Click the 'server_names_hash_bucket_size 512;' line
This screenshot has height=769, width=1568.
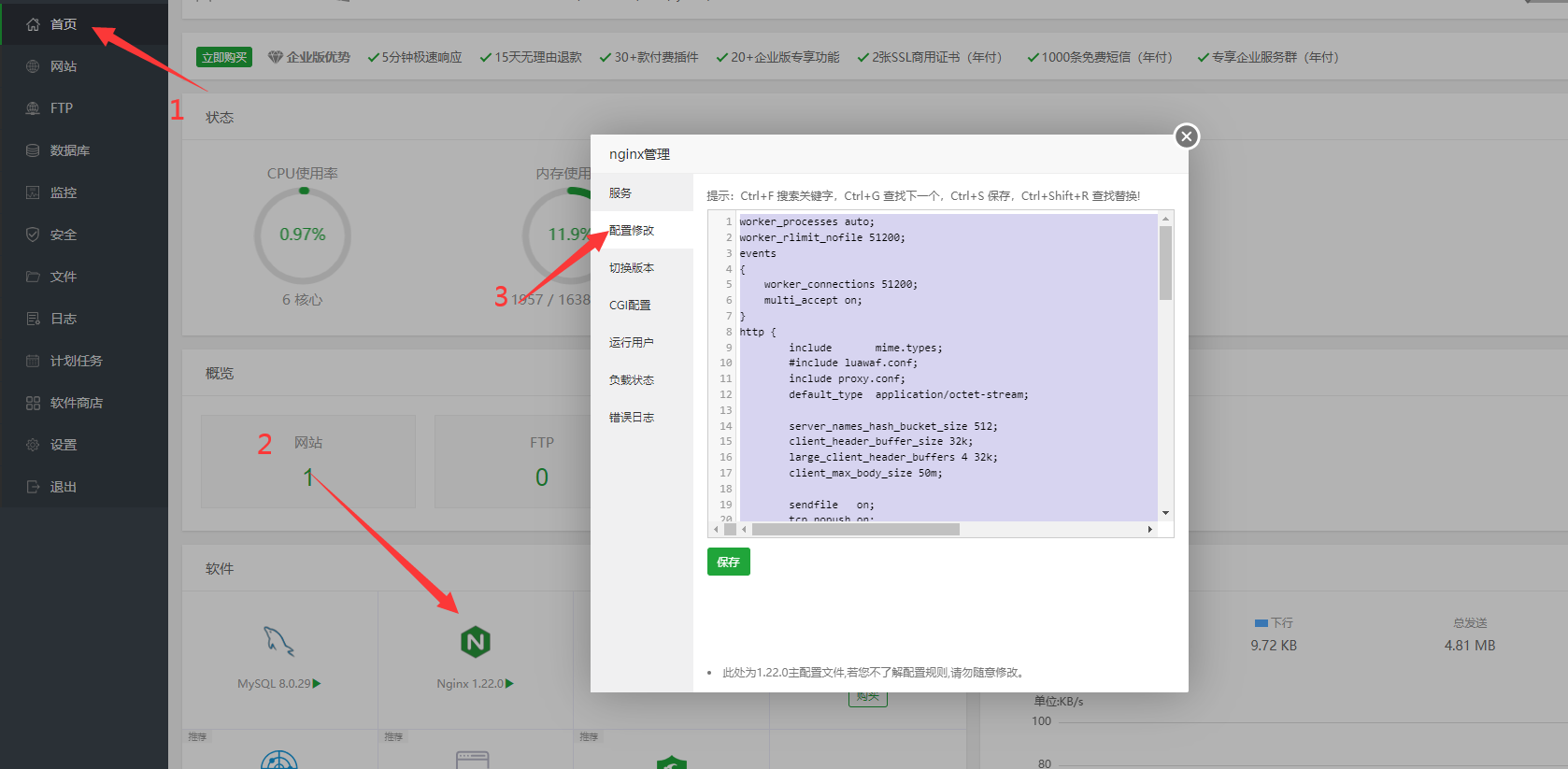pyautogui.click(x=893, y=427)
